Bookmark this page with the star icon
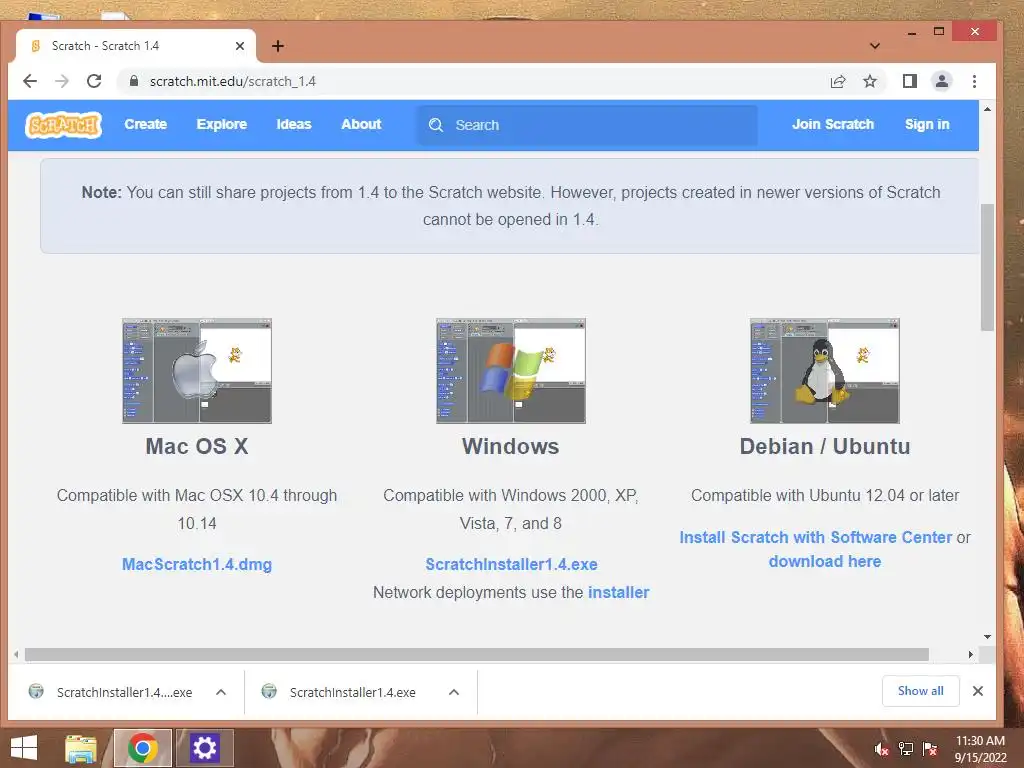Viewport: 1024px width, 768px height. tap(870, 81)
